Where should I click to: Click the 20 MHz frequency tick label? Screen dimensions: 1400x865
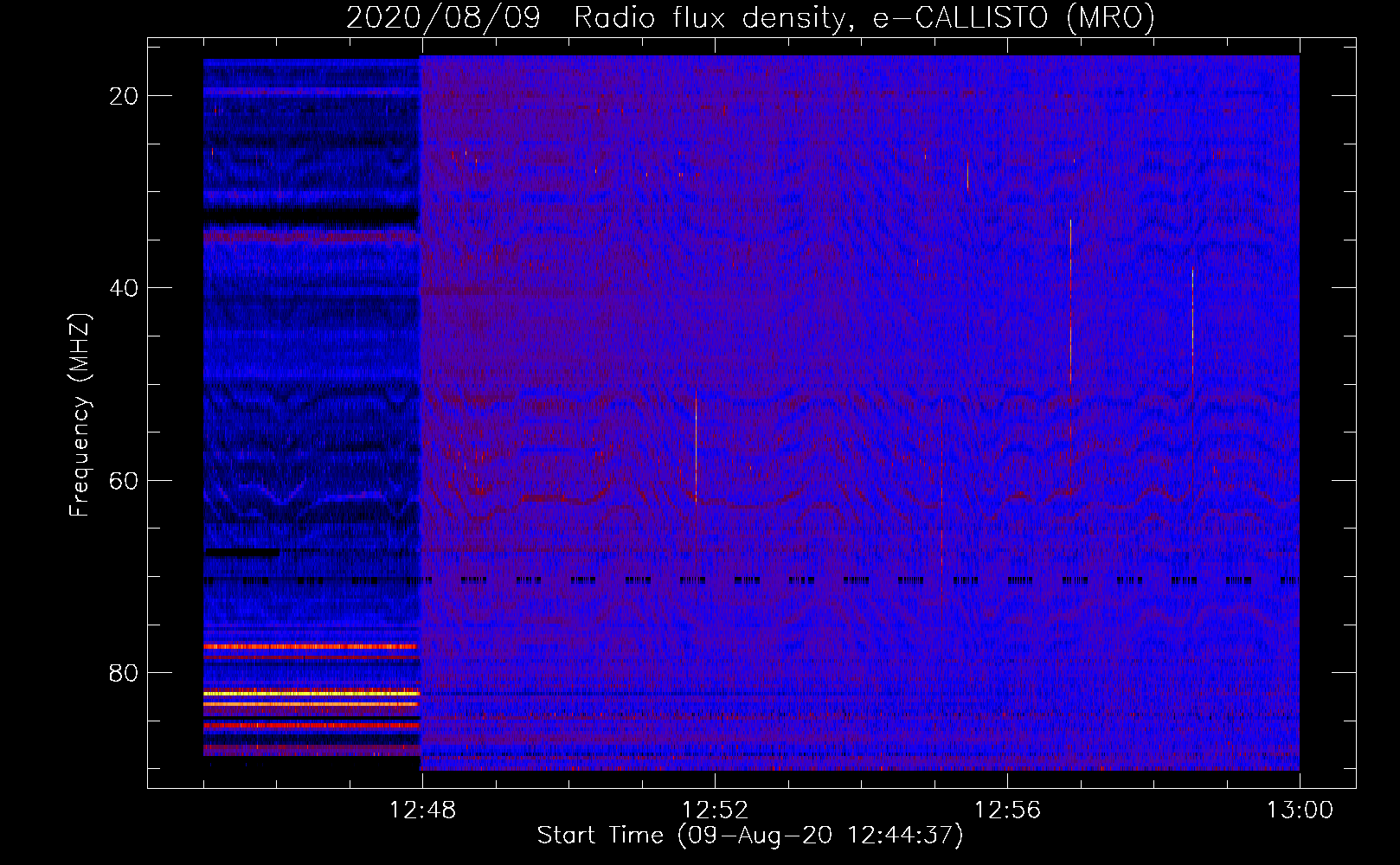[x=124, y=96]
